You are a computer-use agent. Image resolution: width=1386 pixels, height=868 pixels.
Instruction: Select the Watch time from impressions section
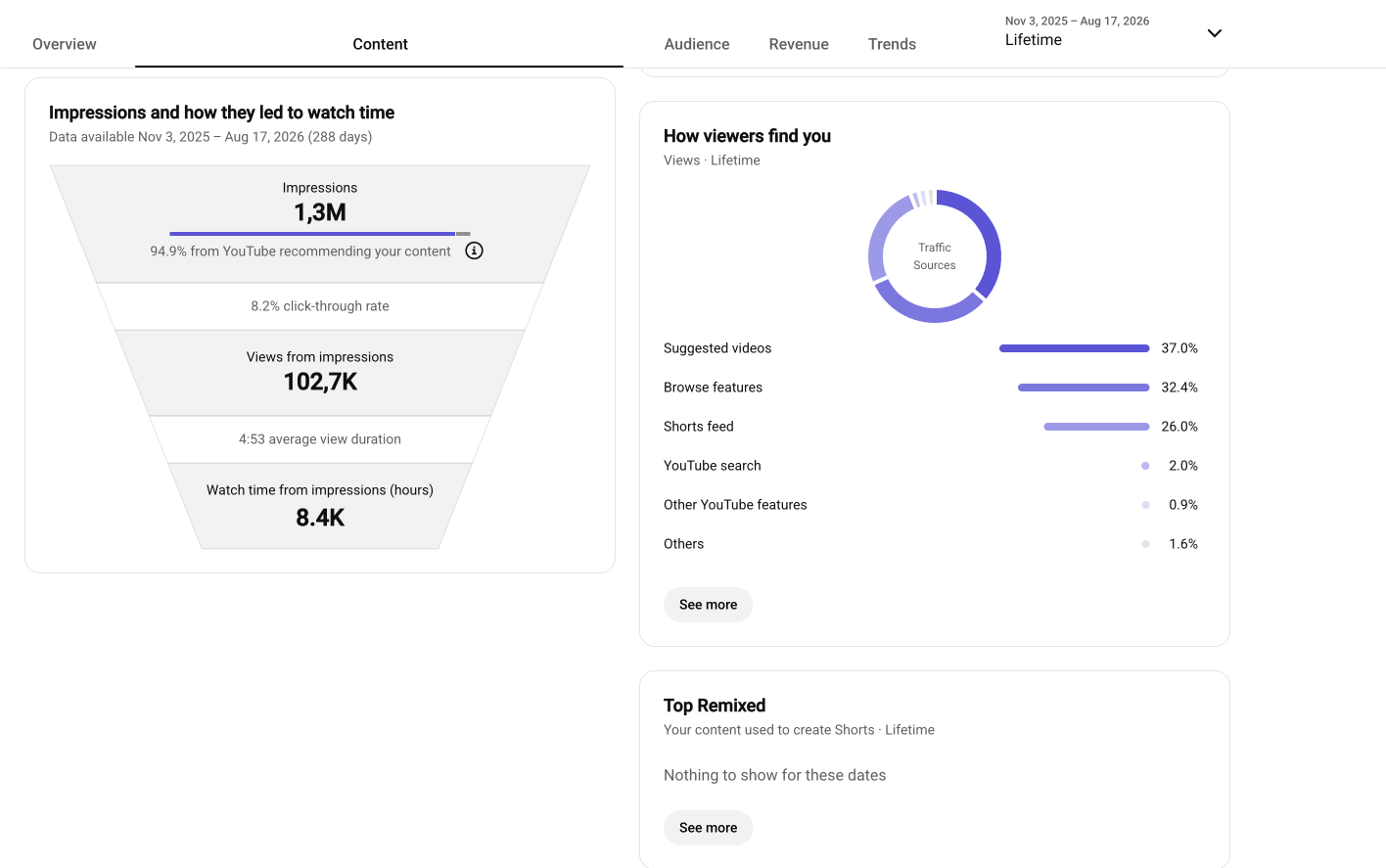click(x=320, y=506)
